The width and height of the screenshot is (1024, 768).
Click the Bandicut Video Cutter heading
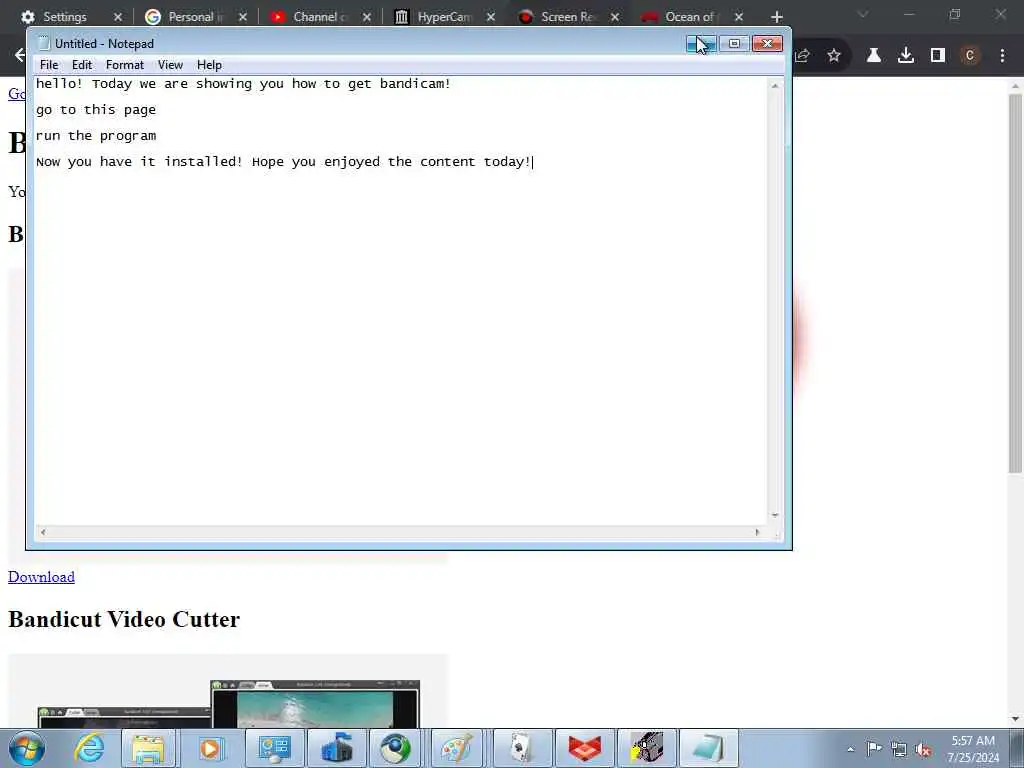pyautogui.click(x=124, y=619)
